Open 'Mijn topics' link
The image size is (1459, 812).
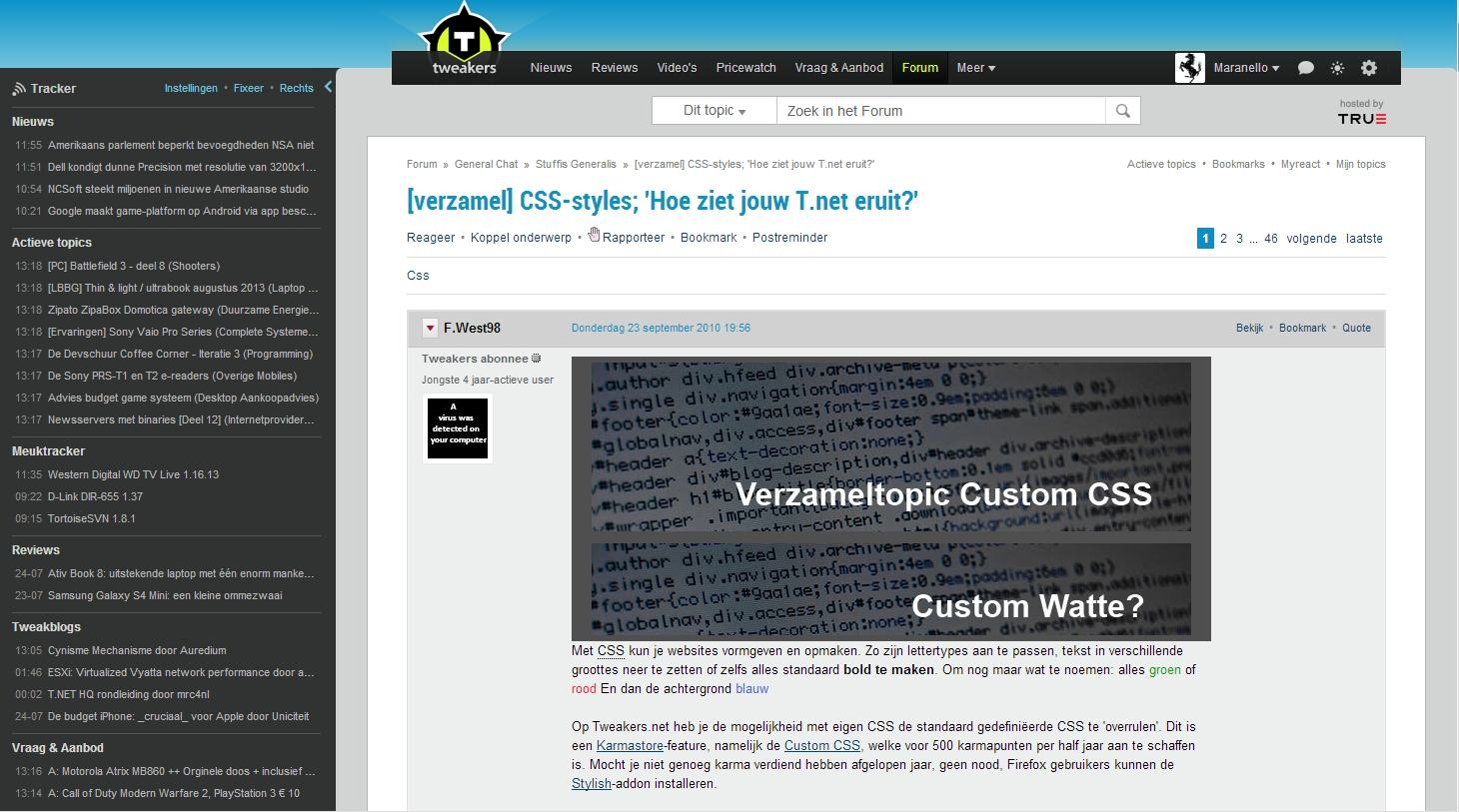[x=1361, y=164]
